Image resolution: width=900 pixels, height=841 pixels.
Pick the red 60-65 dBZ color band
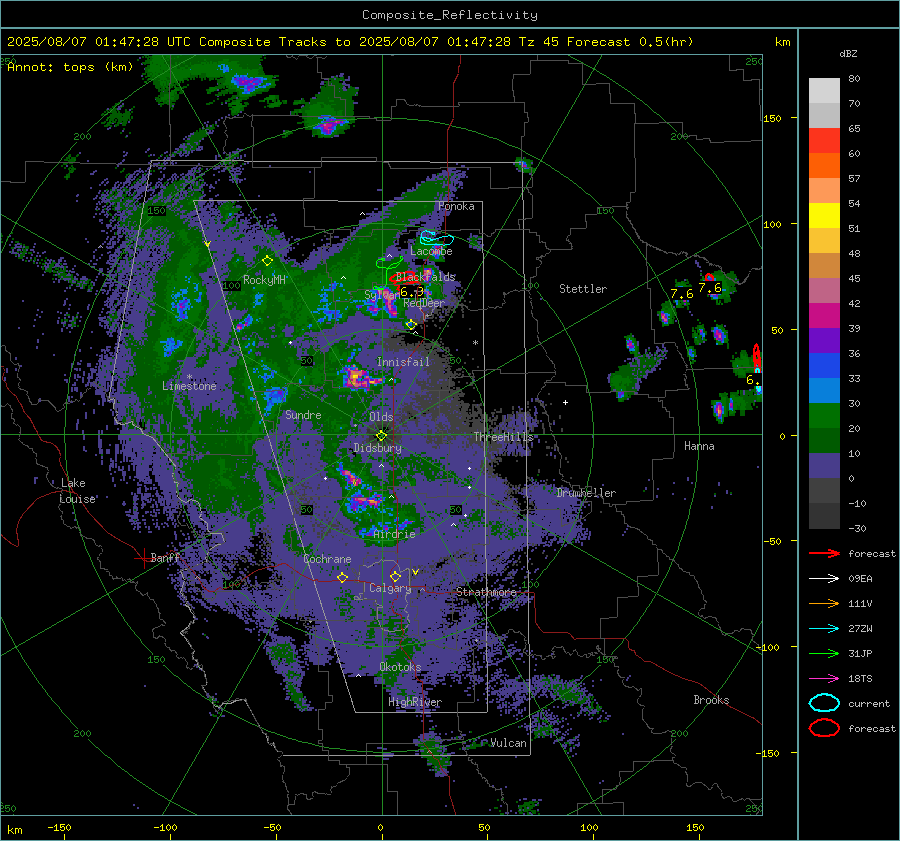[x=824, y=141]
